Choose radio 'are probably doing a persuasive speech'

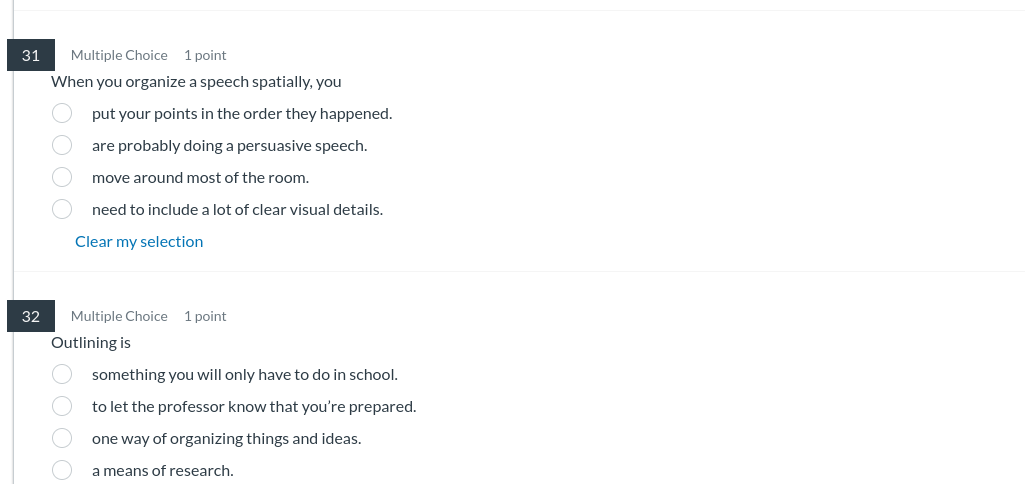[62, 145]
